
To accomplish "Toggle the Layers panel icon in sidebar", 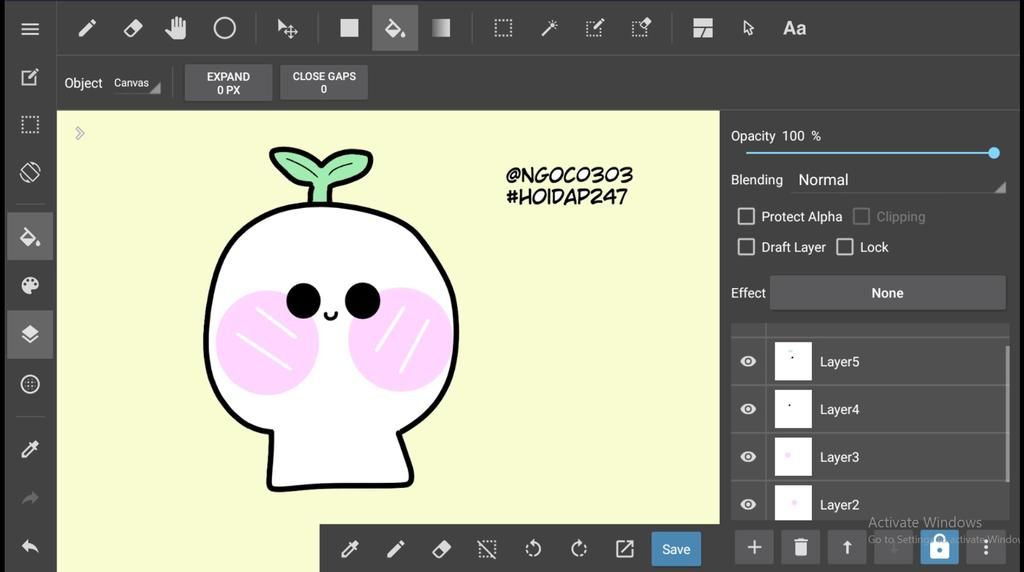I will [x=30, y=334].
